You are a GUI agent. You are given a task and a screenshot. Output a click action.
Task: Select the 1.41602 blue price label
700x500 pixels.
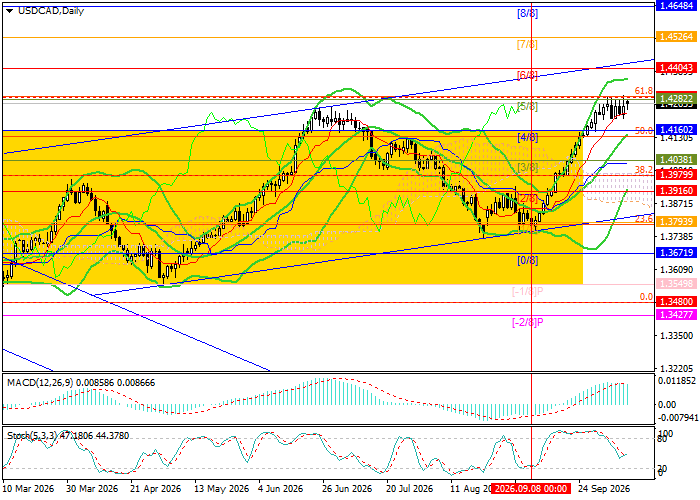[676, 129]
